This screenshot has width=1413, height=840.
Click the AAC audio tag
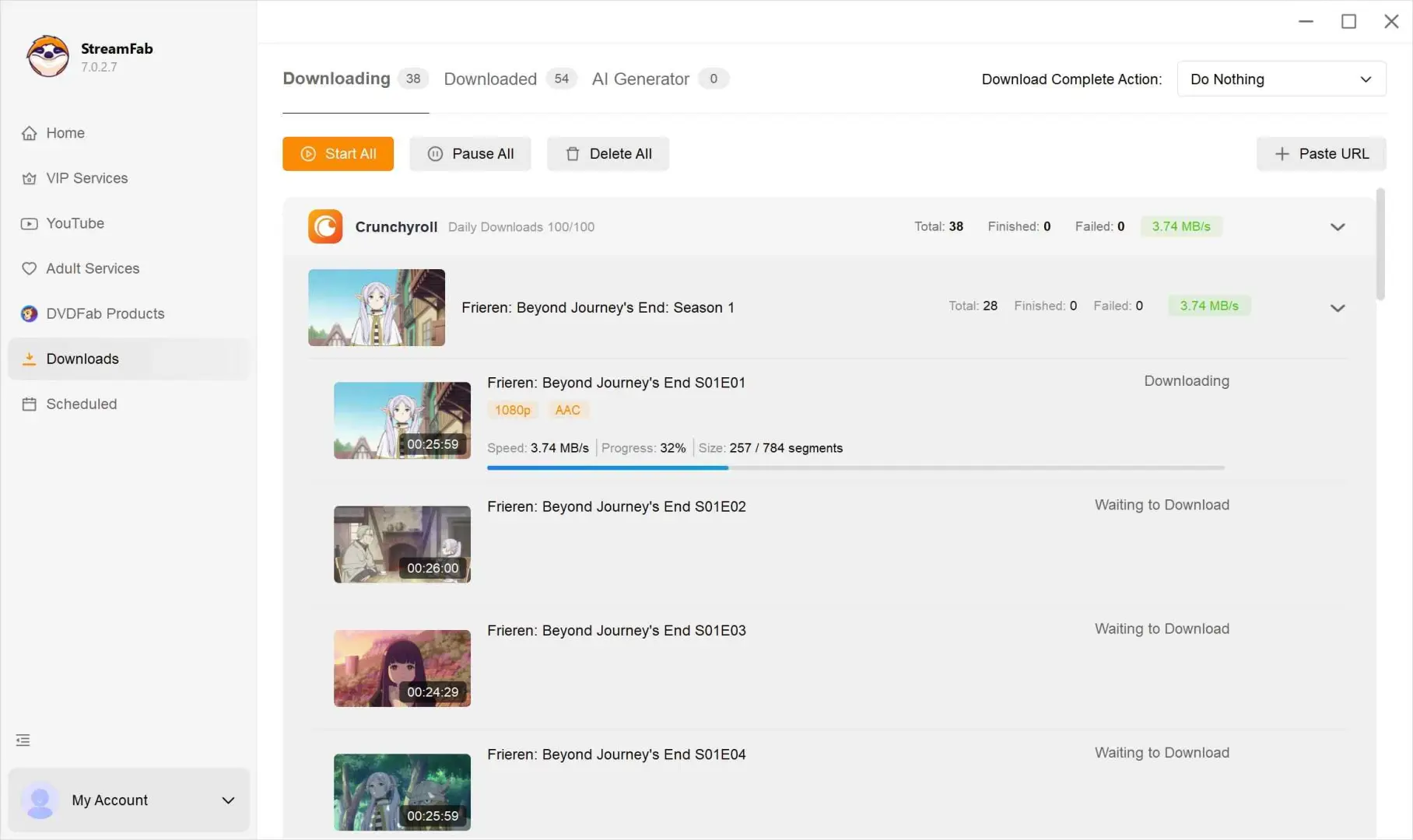pos(567,410)
